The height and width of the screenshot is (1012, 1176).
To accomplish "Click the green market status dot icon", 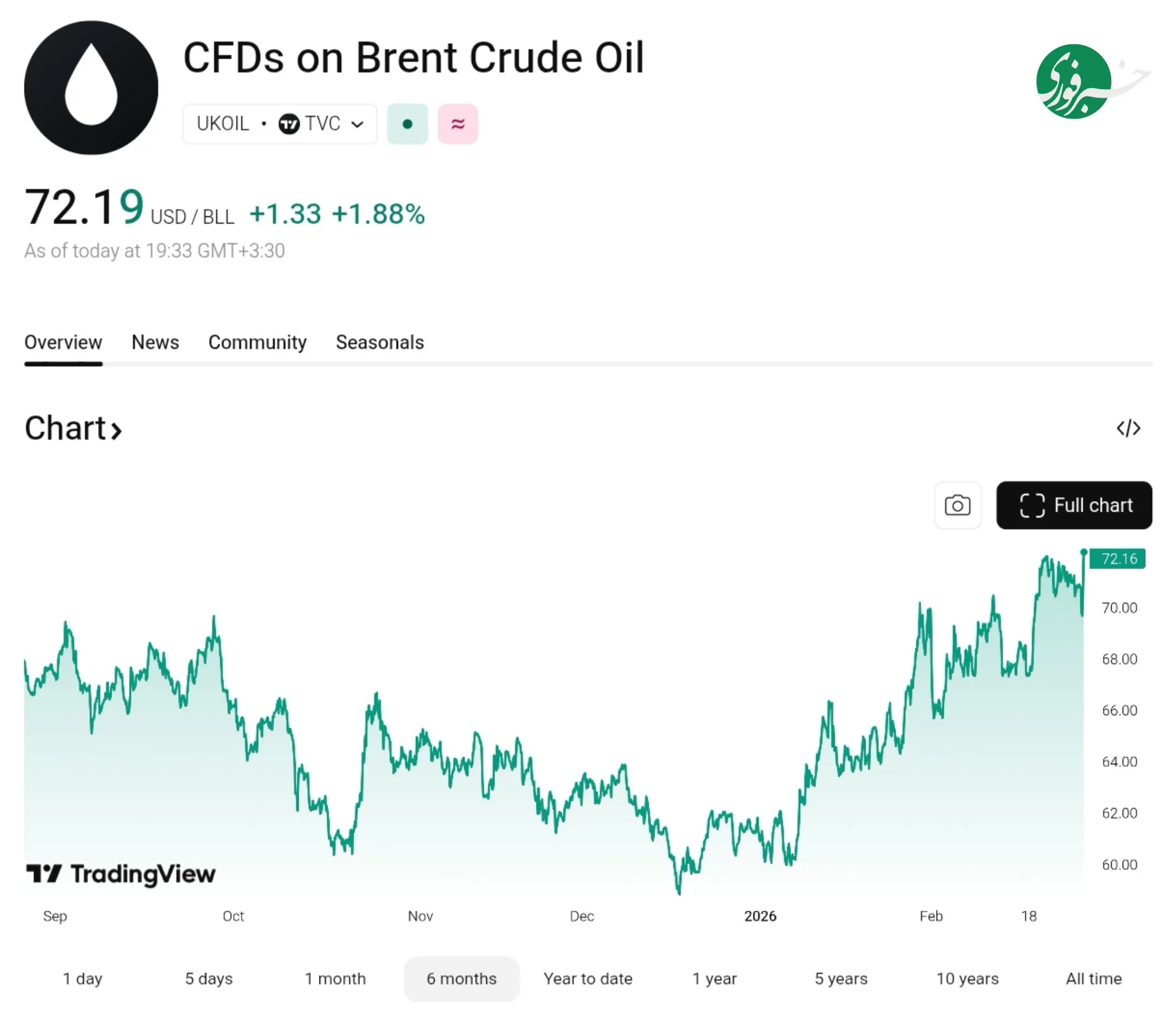I will pyautogui.click(x=407, y=124).
